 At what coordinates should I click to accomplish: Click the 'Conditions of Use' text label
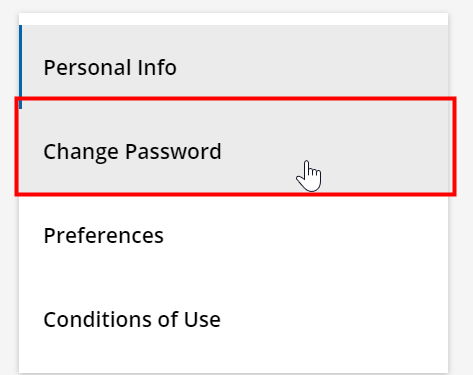tap(132, 320)
